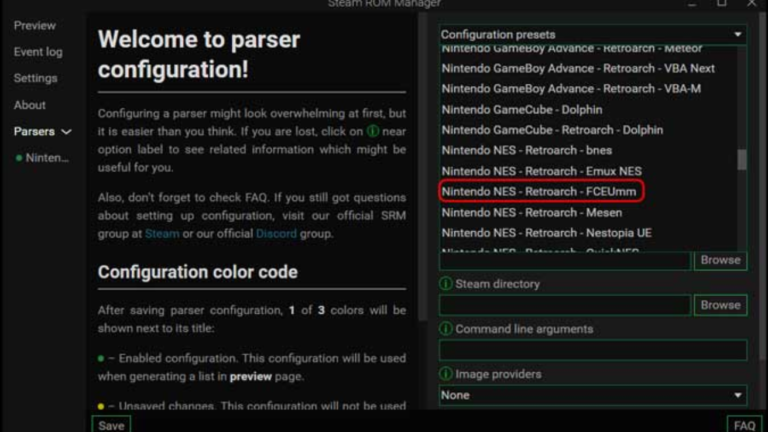768x432 pixels.
Task: Choose Nintendo NES - Retroarch - Nestopia UE
Action: pyautogui.click(x=546, y=233)
